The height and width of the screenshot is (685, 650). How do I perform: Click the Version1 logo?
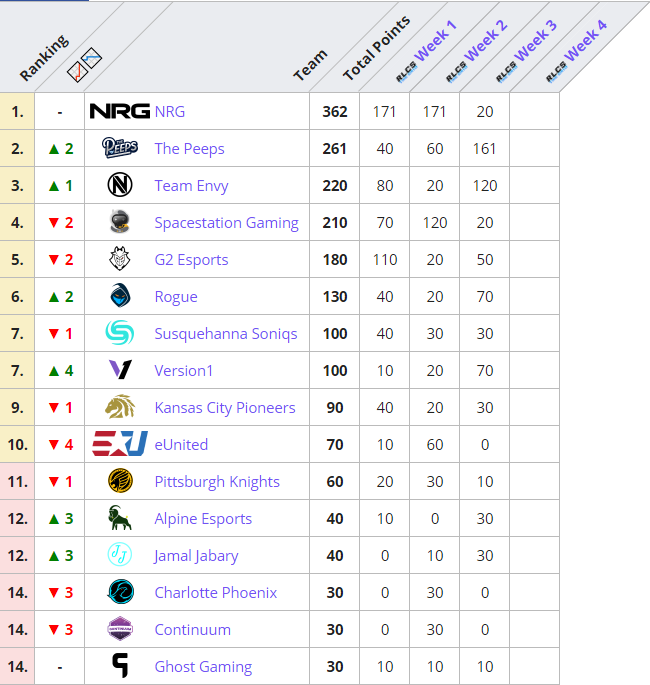[120, 370]
